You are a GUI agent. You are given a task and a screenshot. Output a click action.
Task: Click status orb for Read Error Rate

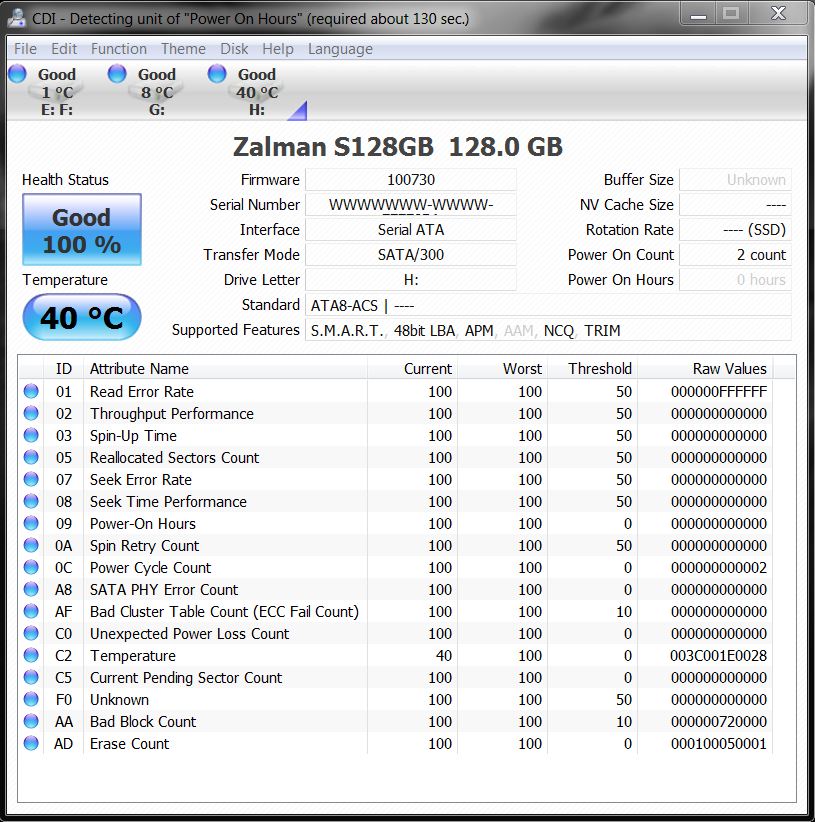point(31,392)
